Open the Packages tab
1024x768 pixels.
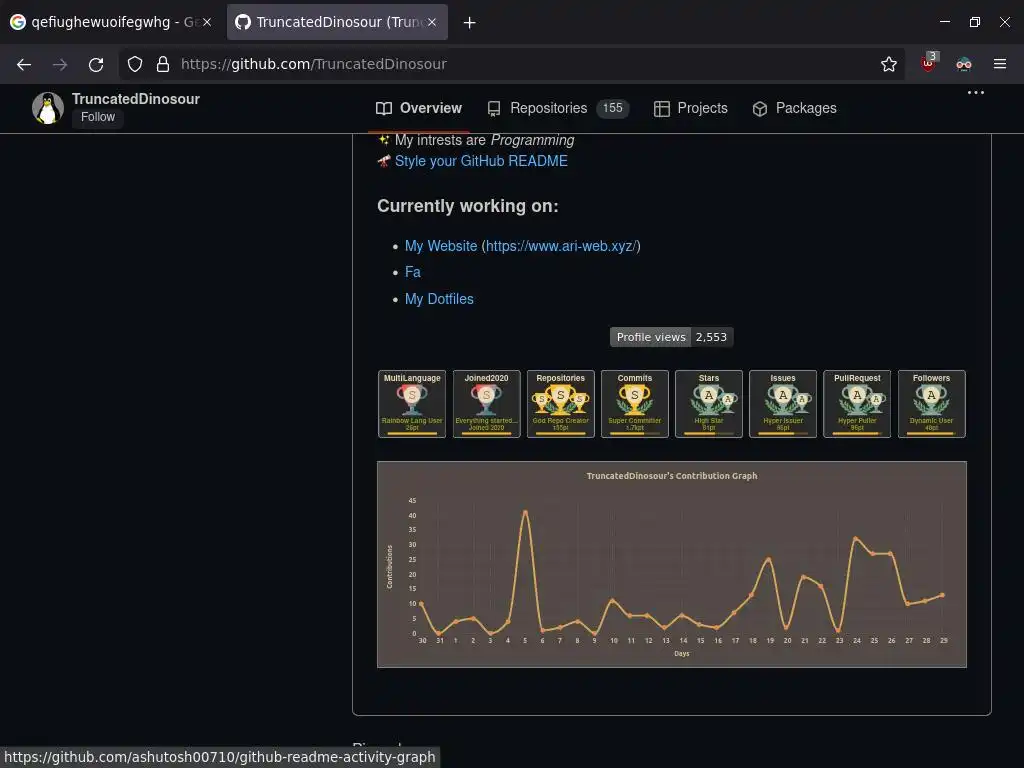[x=794, y=108]
